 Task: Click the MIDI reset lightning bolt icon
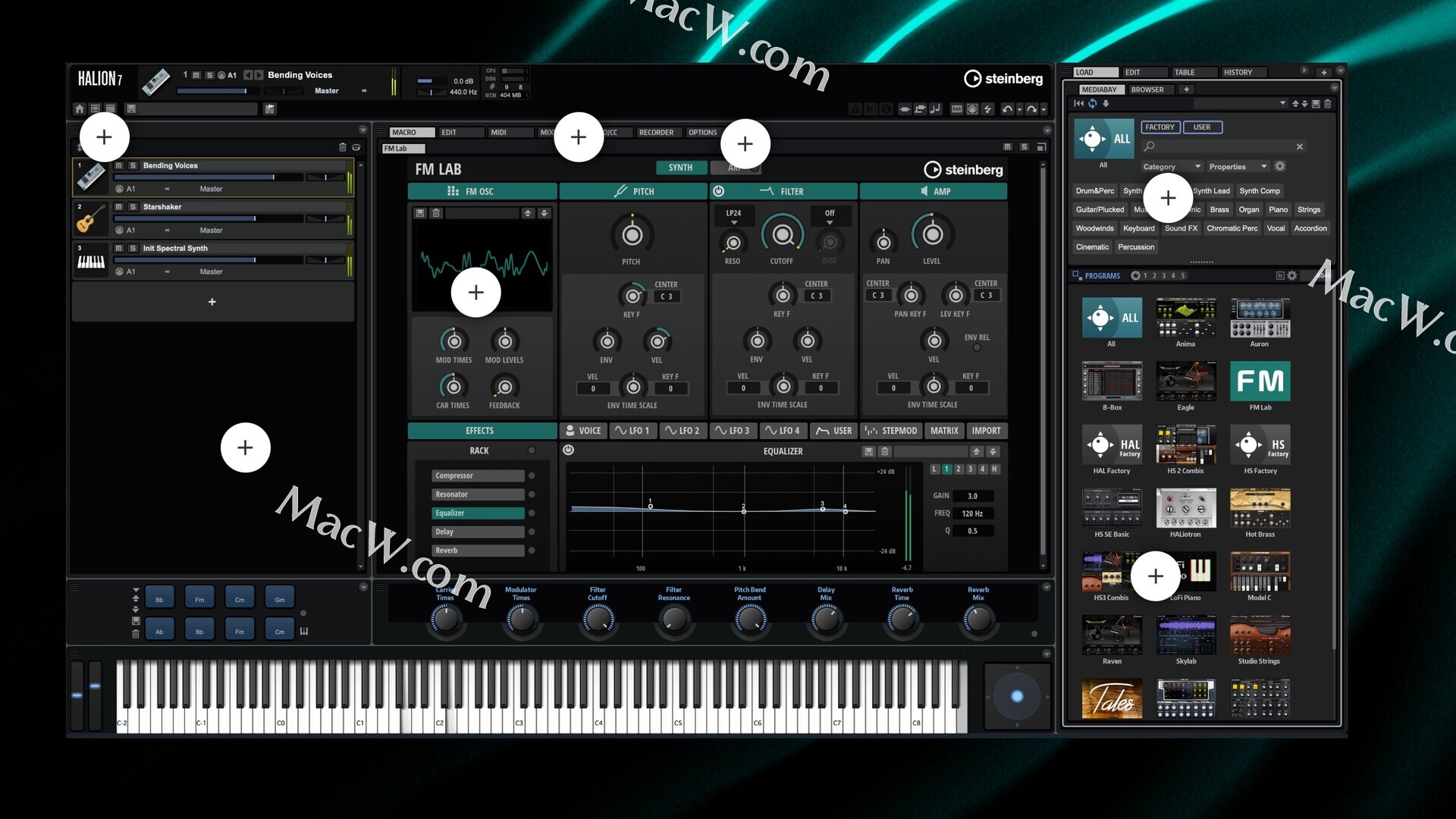(988, 109)
